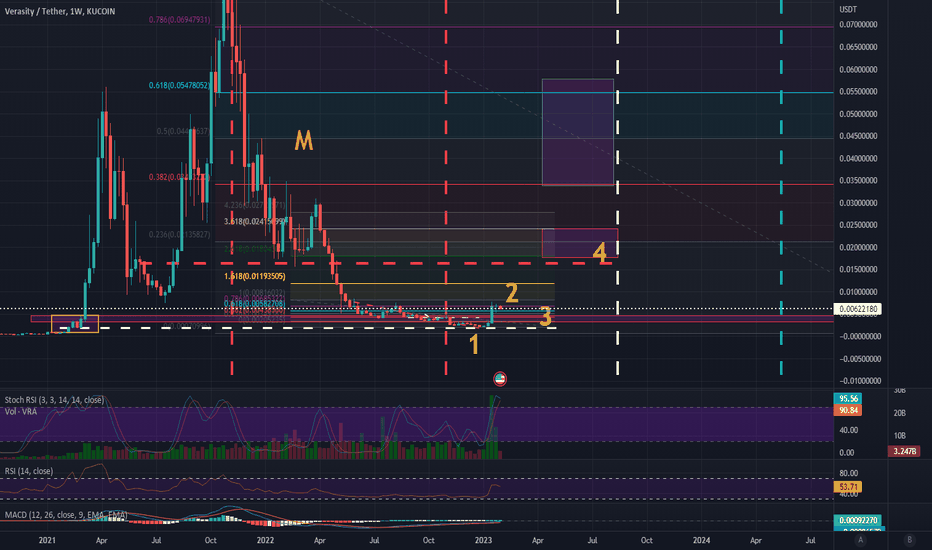
Task: Click the 0.01500000 price axis level
Action: (x=858, y=270)
